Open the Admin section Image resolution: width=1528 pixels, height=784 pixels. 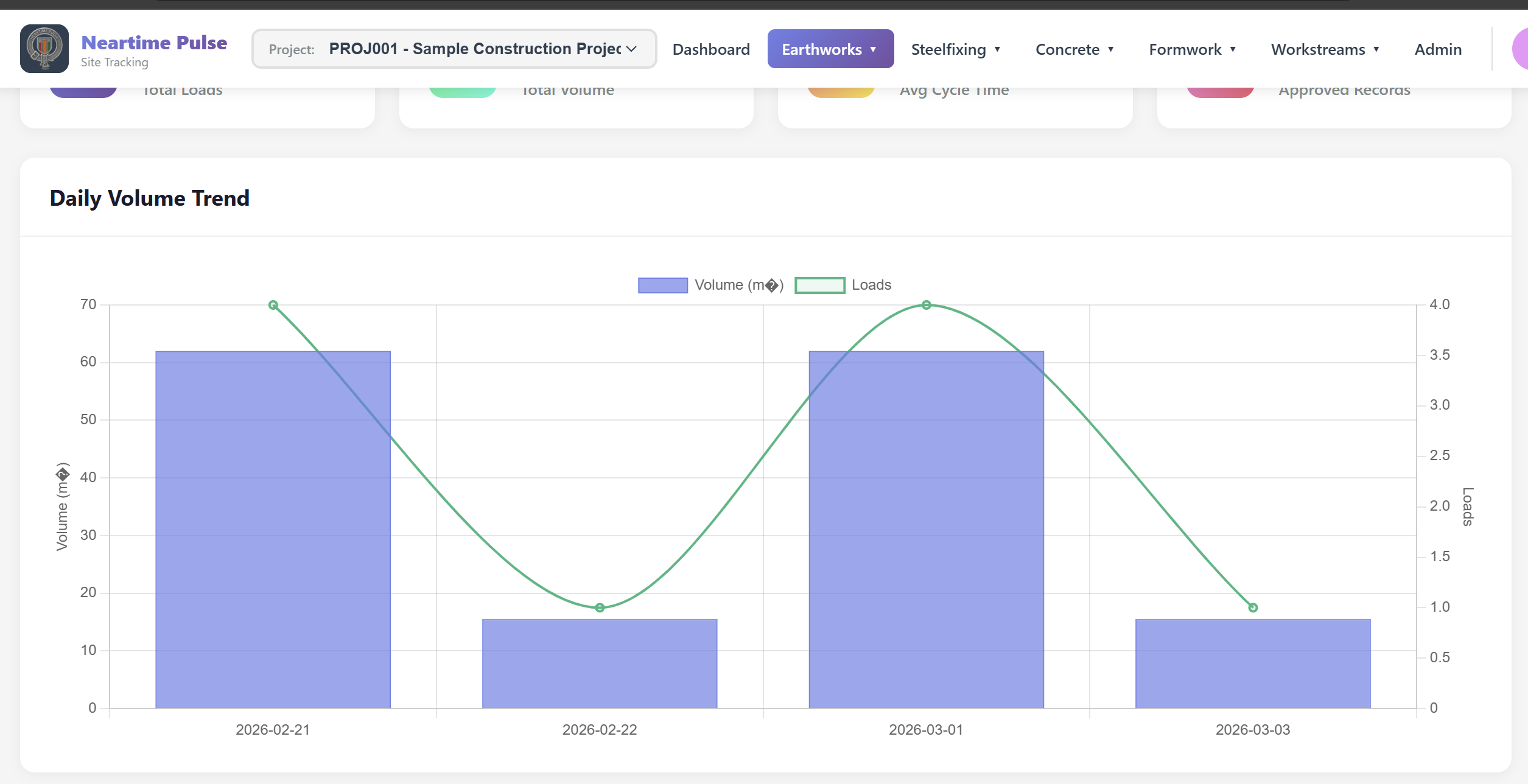pos(1438,49)
